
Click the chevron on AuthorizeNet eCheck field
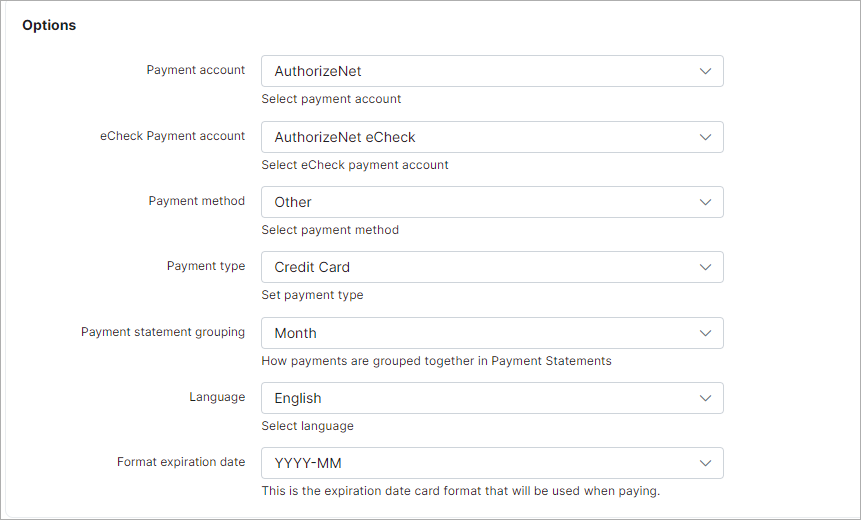(705, 137)
